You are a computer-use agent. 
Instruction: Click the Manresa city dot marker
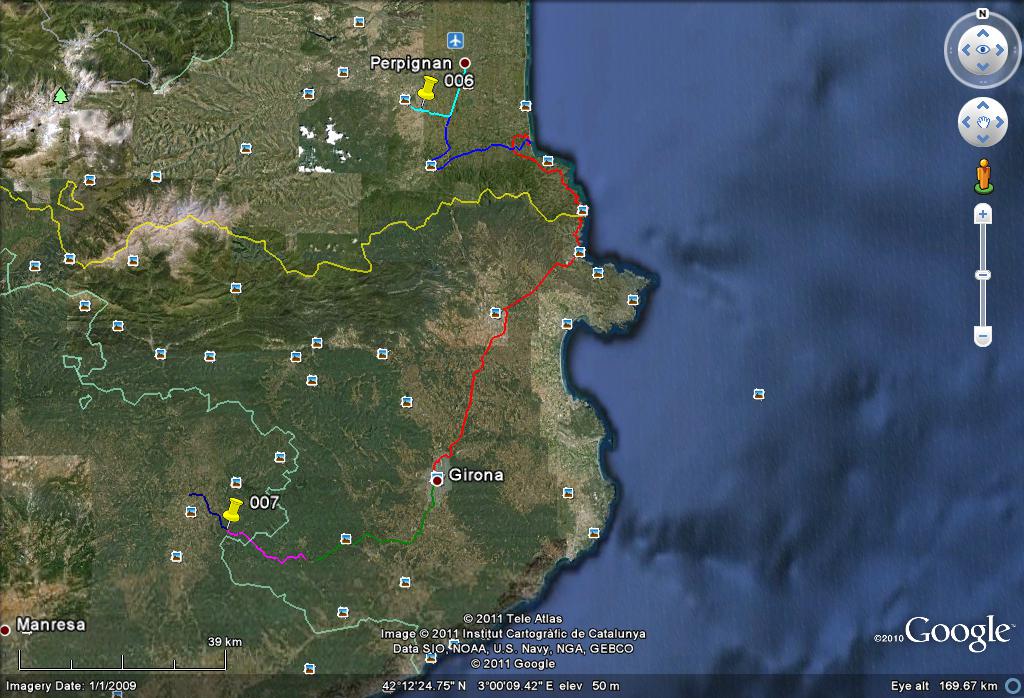click(5, 630)
